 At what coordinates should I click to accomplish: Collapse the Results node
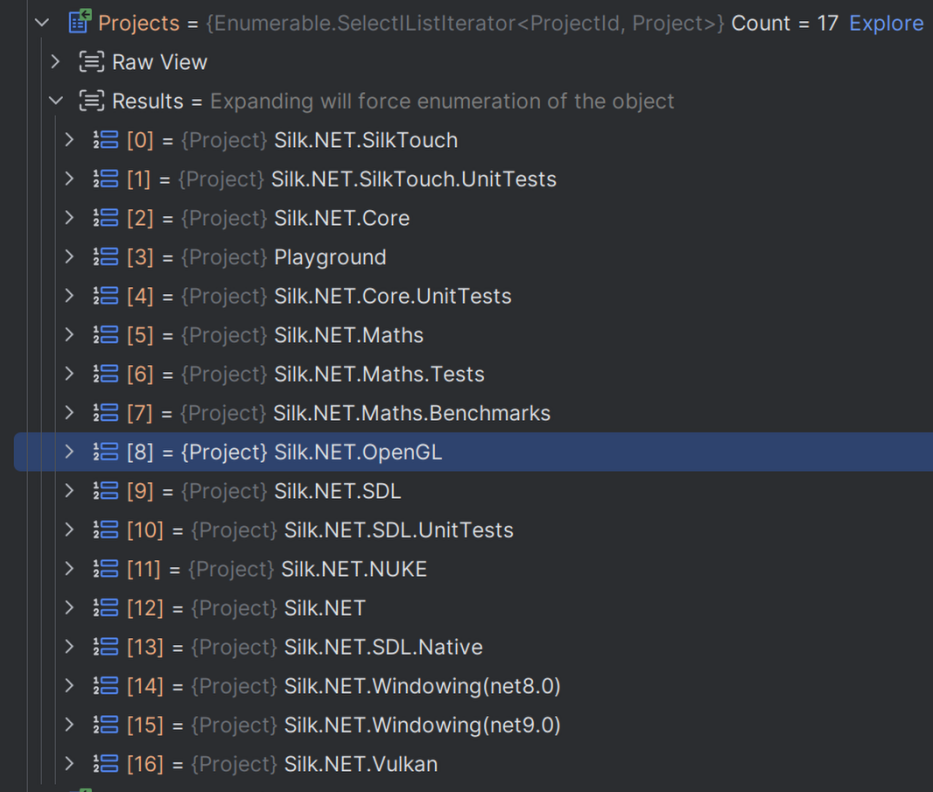[56, 101]
